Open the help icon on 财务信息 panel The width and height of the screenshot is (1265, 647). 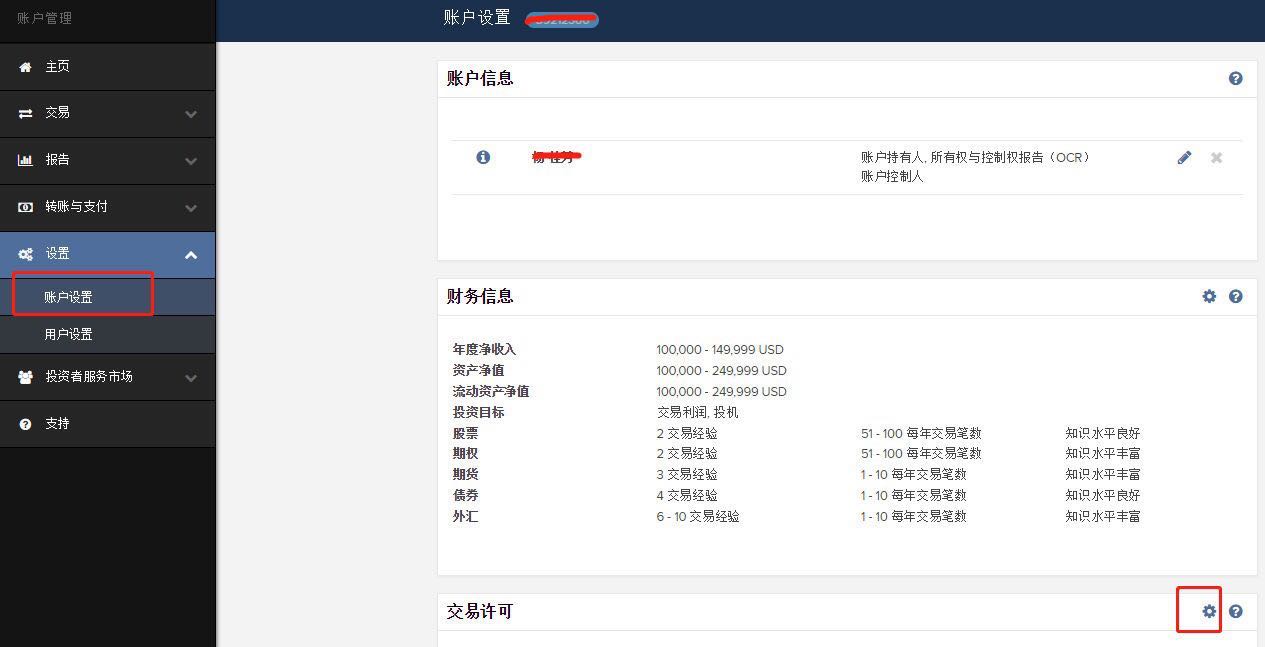(1236, 296)
